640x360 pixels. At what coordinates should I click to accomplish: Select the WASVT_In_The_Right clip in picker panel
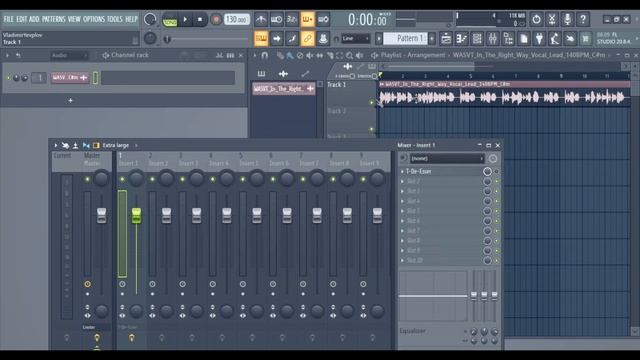click(284, 89)
